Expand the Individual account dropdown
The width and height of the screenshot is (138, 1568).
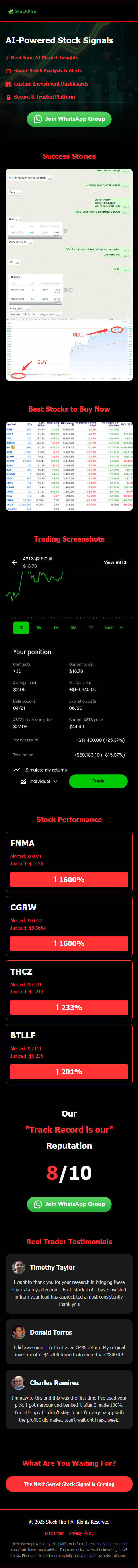click(x=39, y=781)
